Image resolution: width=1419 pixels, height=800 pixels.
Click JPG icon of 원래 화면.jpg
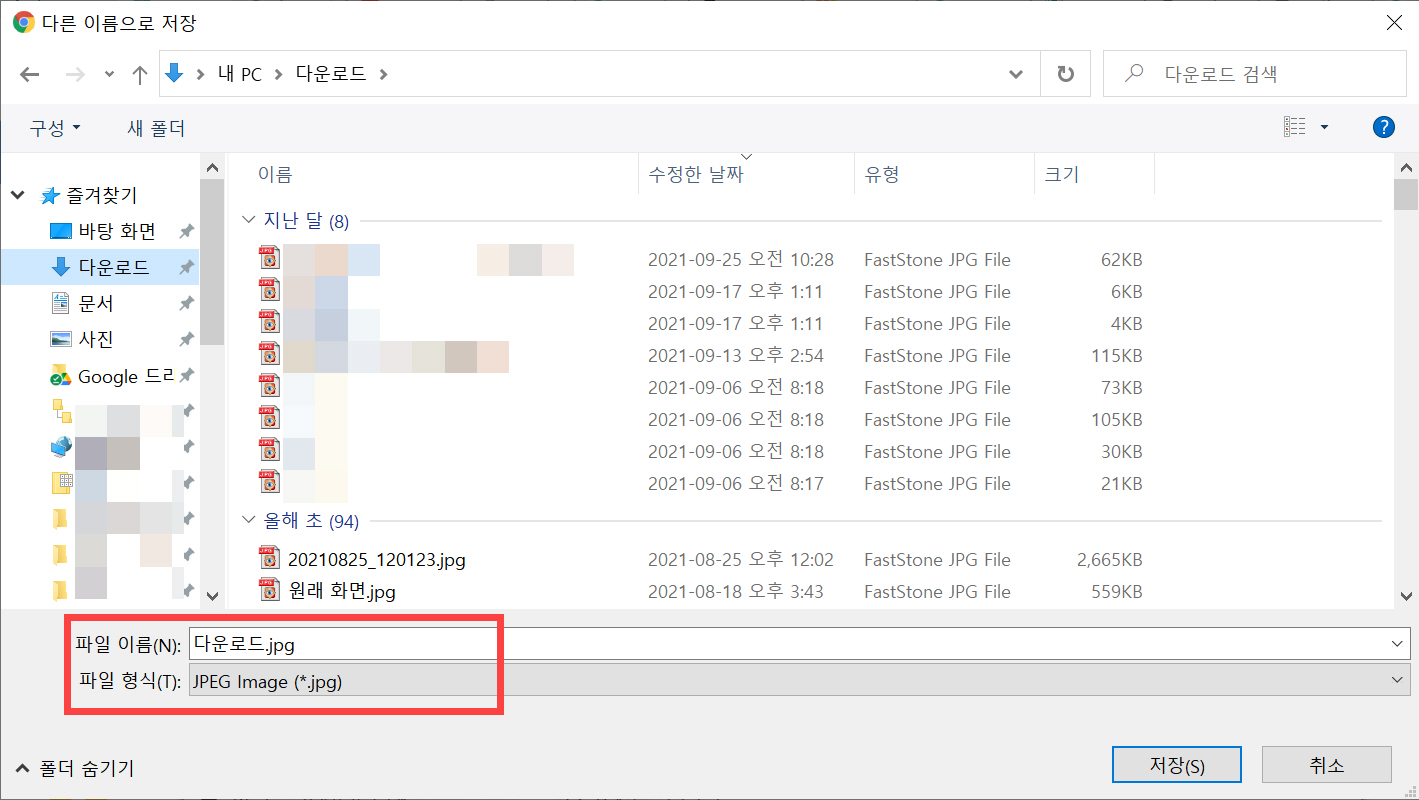(x=269, y=591)
